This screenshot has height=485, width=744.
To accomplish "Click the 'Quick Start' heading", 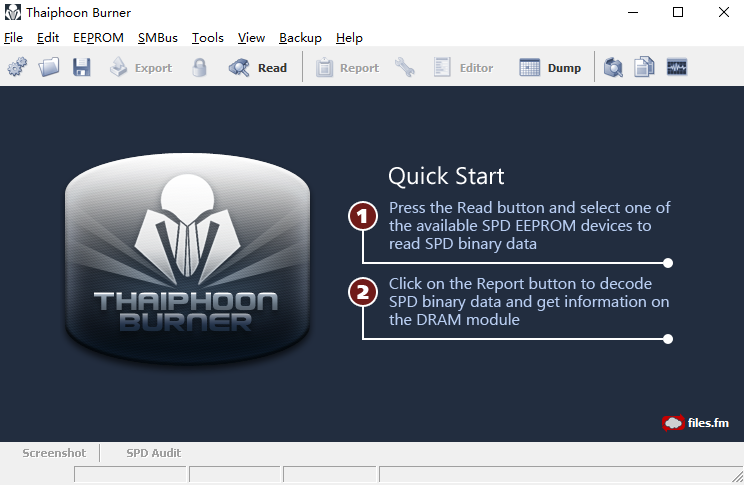I will tap(446, 176).
